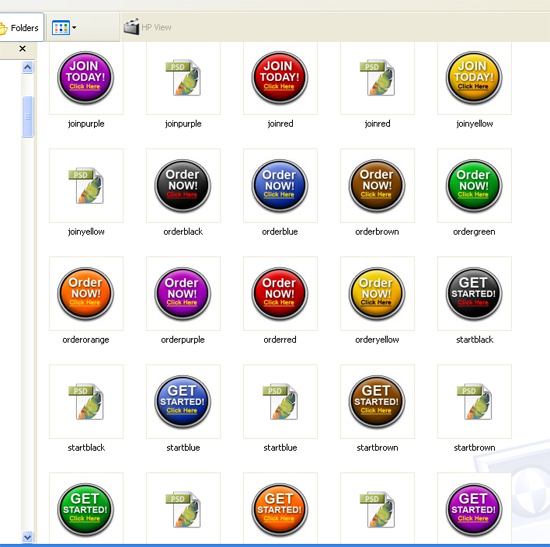Click the 'orderred' file name

point(280,340)
